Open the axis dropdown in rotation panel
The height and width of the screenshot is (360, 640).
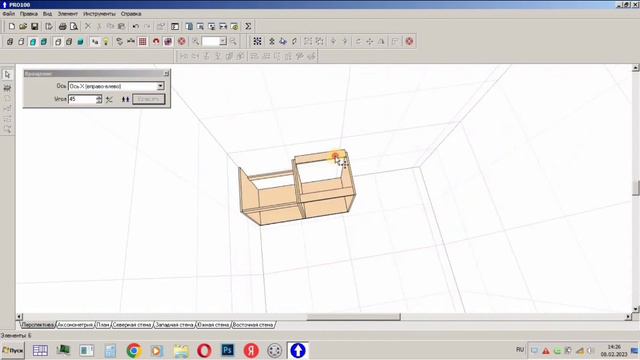(x=160, y=86)
